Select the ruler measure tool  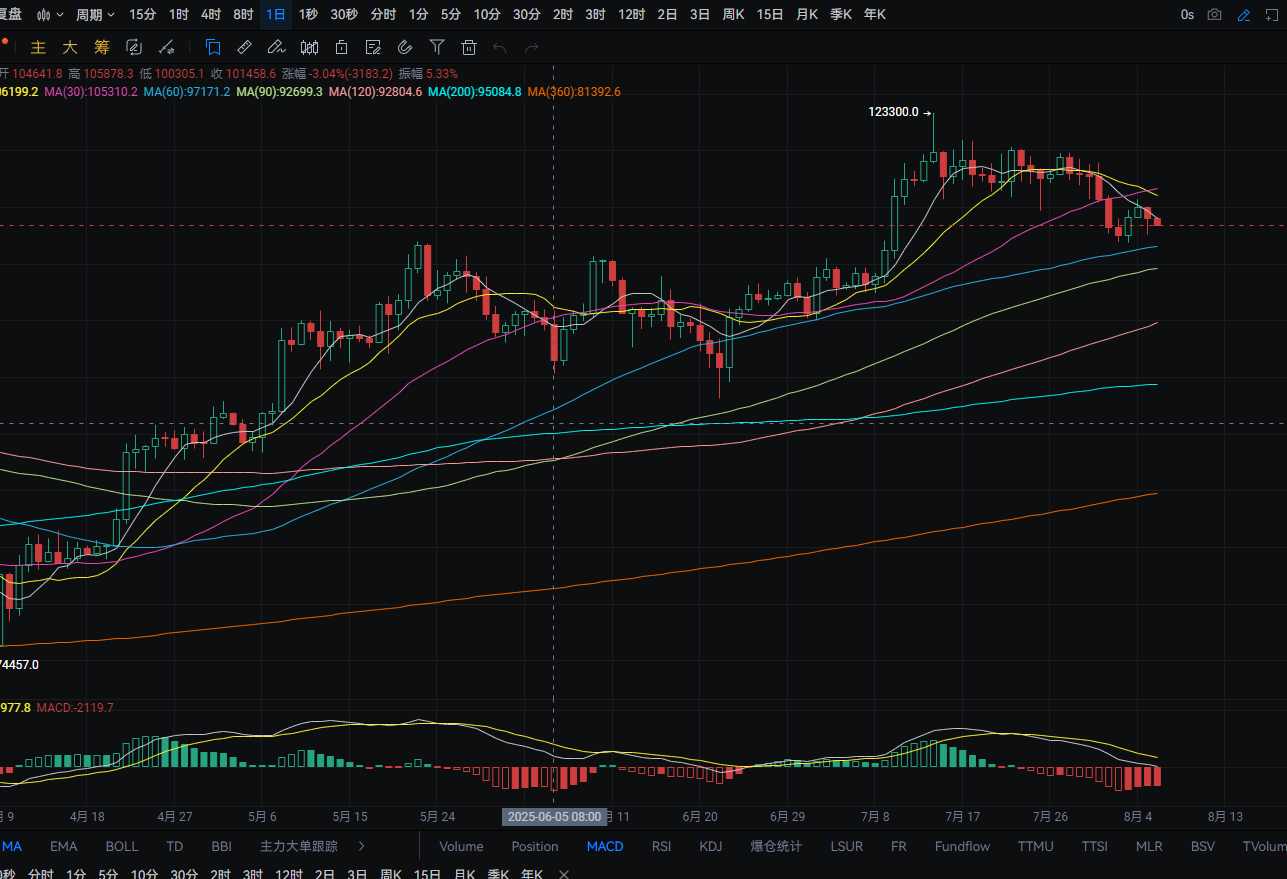point(244,47)
